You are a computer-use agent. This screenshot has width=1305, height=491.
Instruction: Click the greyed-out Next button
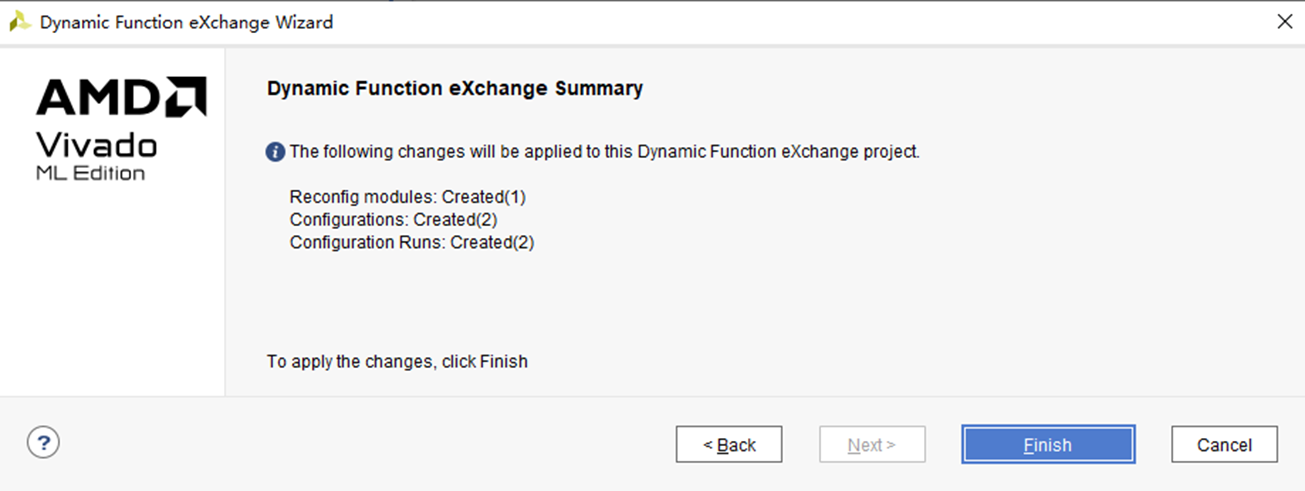tap(872, 445)
